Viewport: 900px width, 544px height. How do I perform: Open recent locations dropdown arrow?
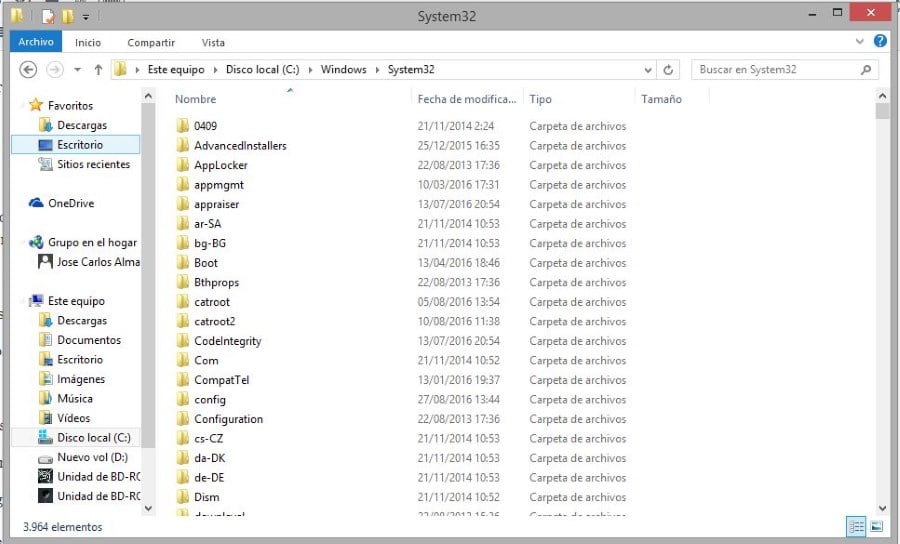76,70
